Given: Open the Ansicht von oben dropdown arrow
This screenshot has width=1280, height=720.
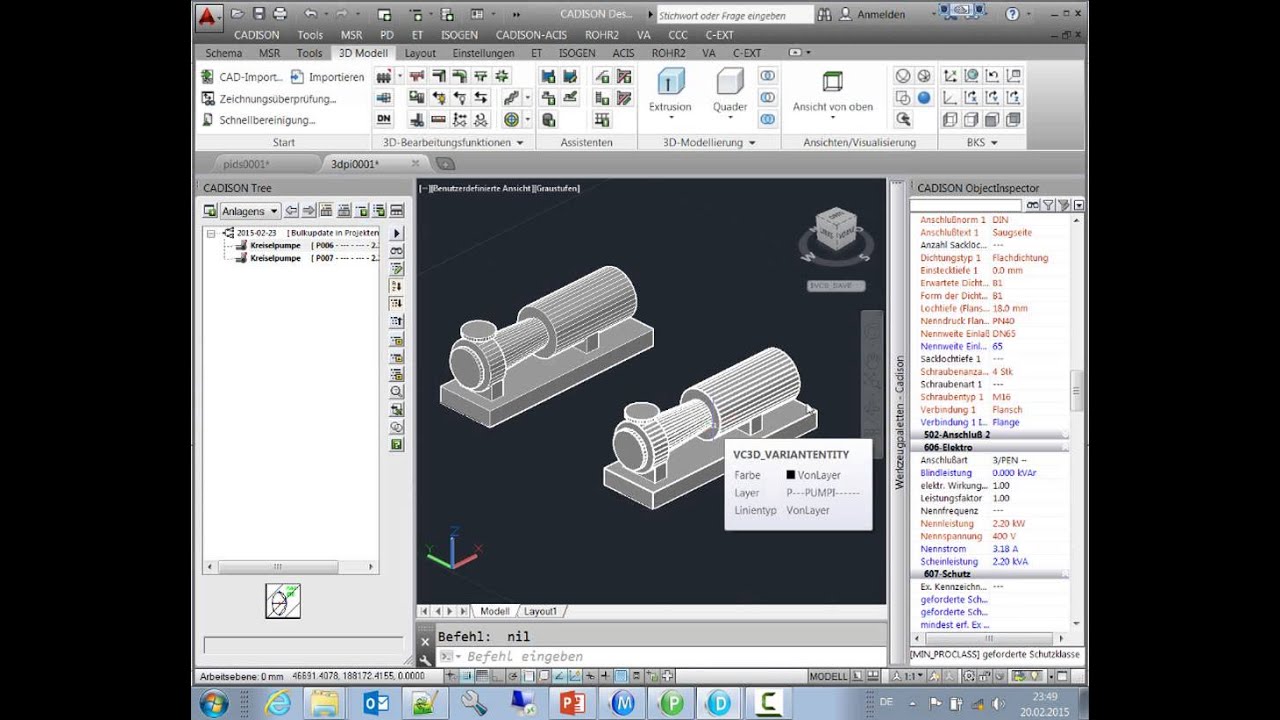Looking at the screenshot, I should click(832, 119).
